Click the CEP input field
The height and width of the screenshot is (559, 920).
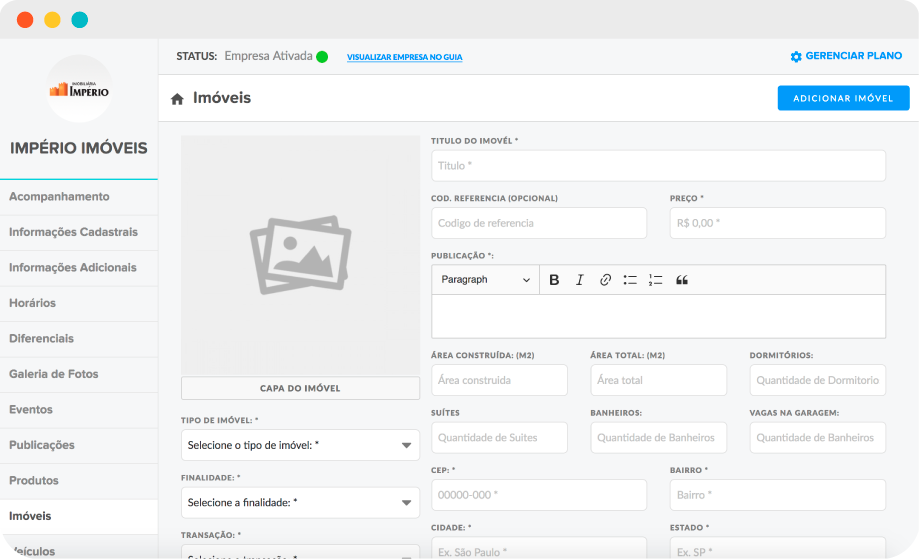(539, 495)
